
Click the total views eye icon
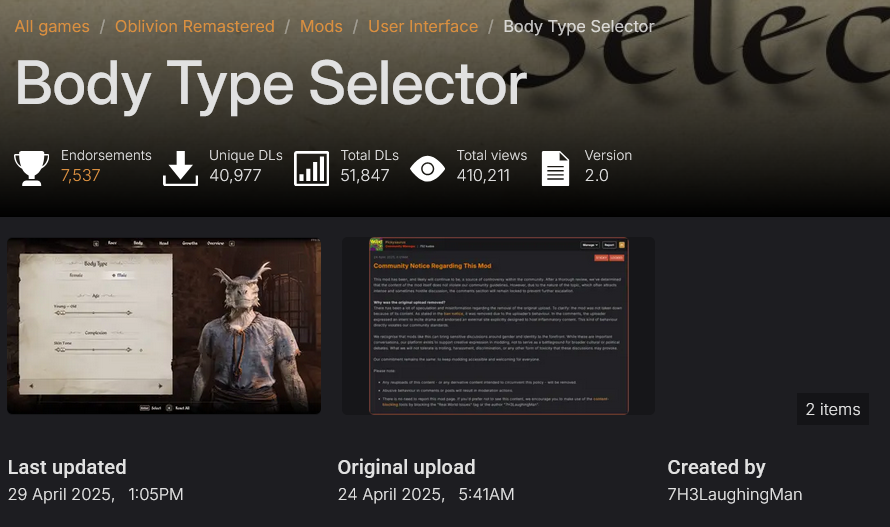click(x=427, y=169)
